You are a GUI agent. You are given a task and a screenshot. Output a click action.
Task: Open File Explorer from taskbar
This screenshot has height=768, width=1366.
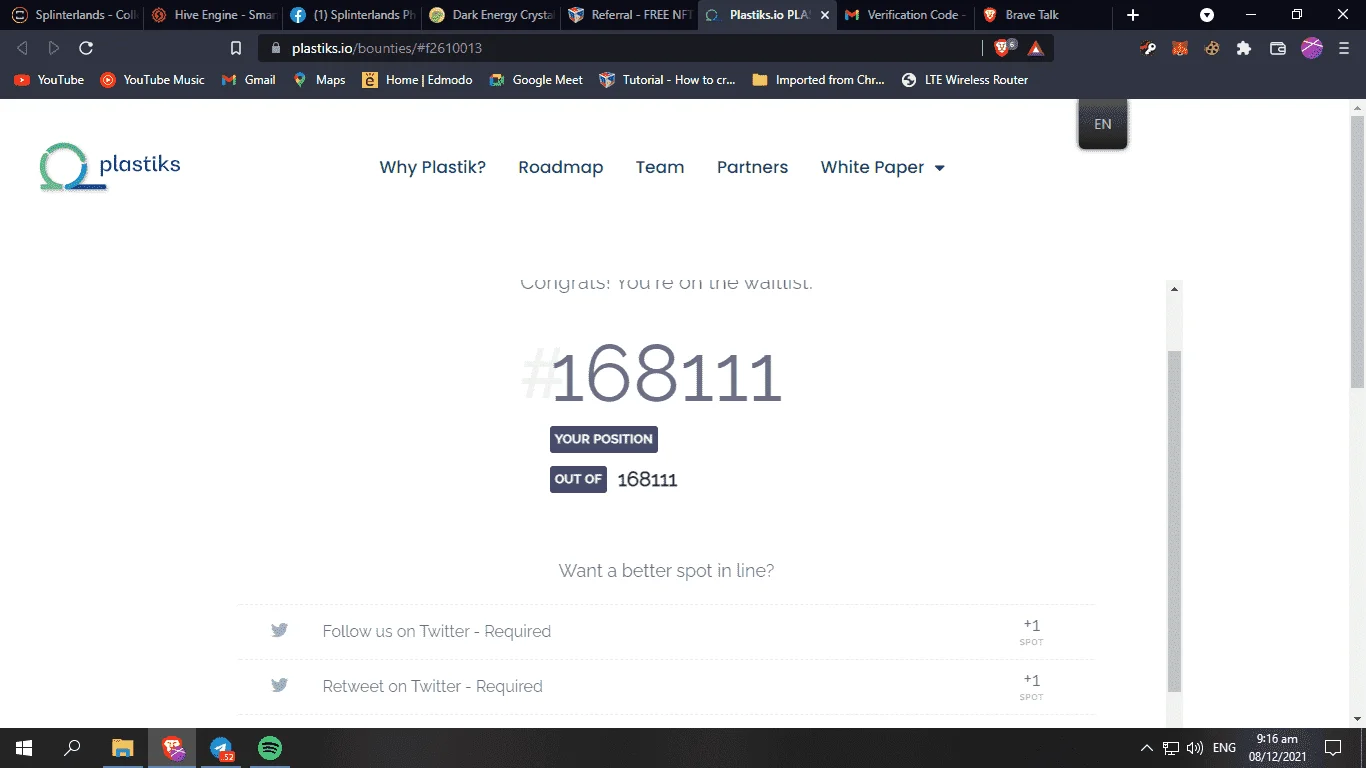coord(122,748)
